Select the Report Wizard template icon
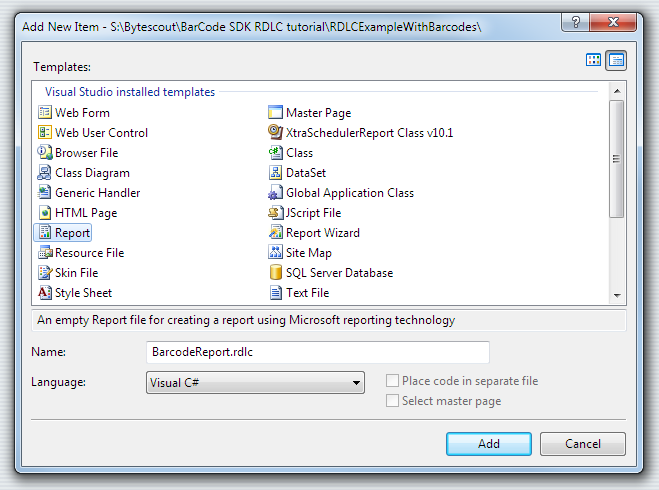The image size is (659, 490). pos(275,232)
